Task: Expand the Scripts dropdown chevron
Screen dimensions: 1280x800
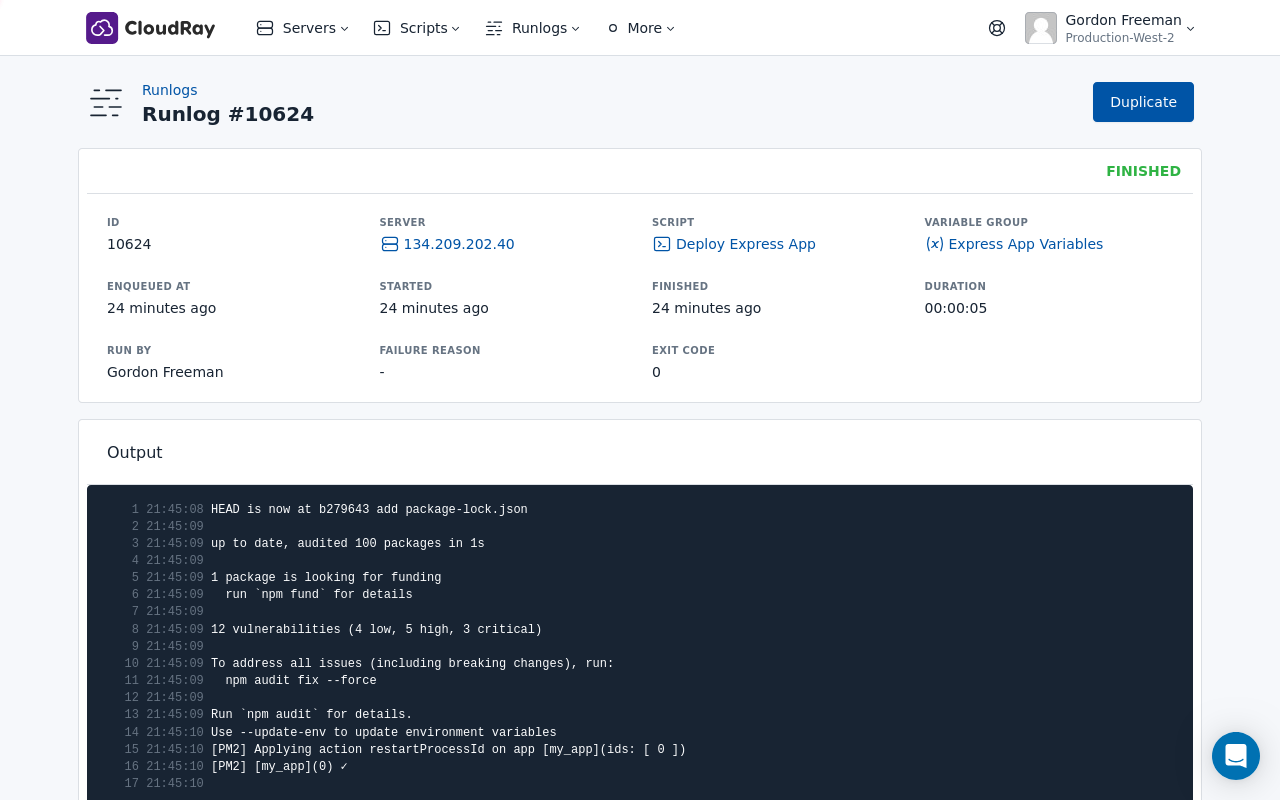Action: 455,29
